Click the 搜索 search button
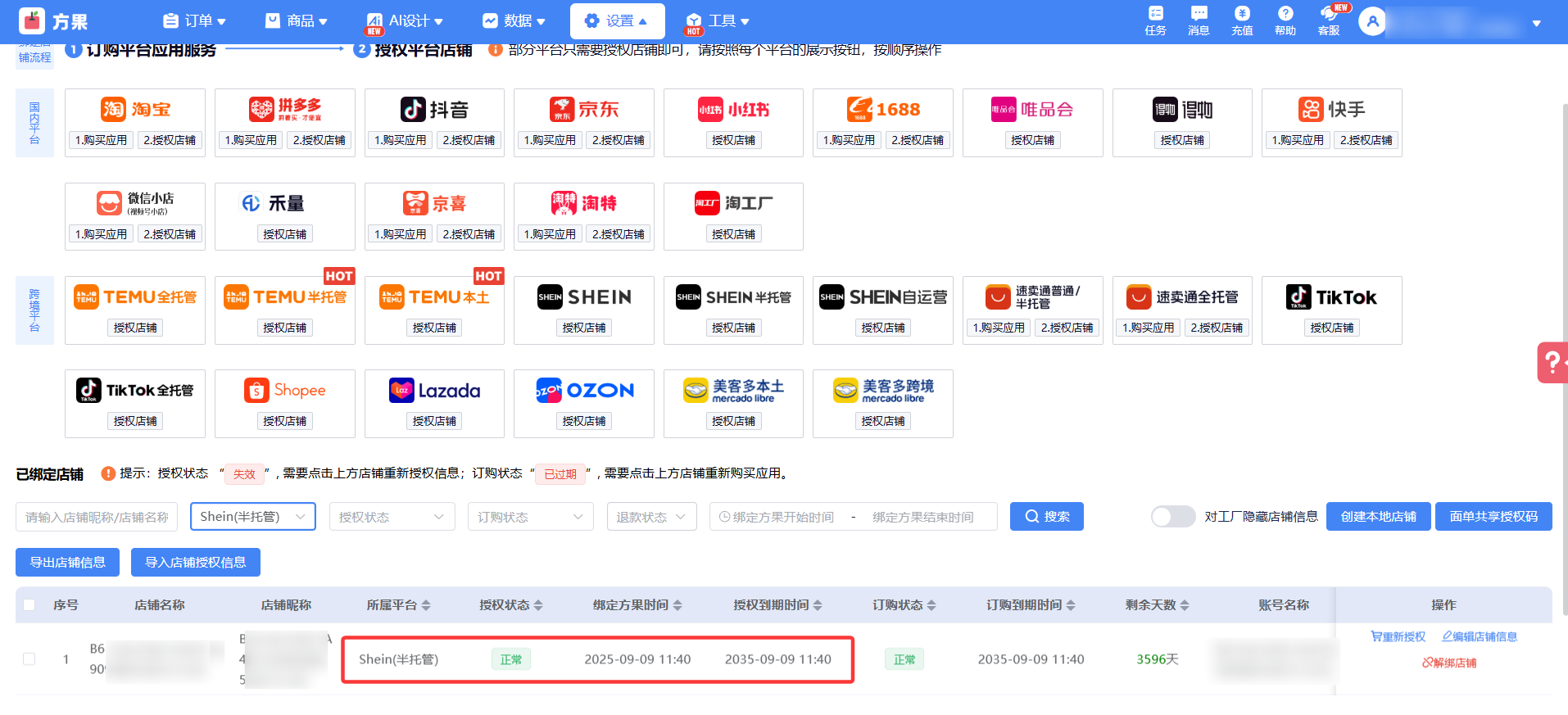 tap(1046, 517)
